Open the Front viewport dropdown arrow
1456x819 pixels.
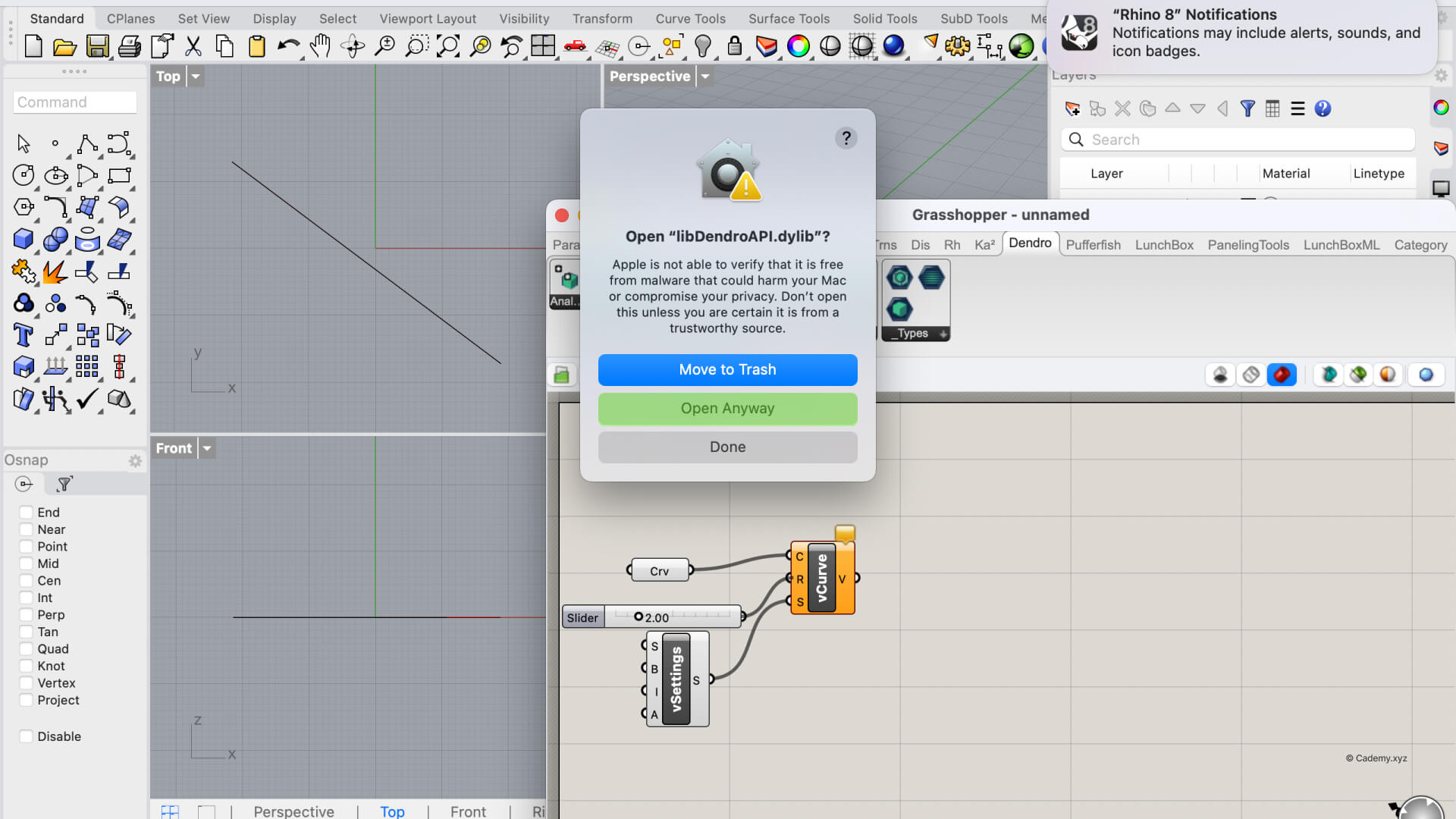tap(207, 448)
